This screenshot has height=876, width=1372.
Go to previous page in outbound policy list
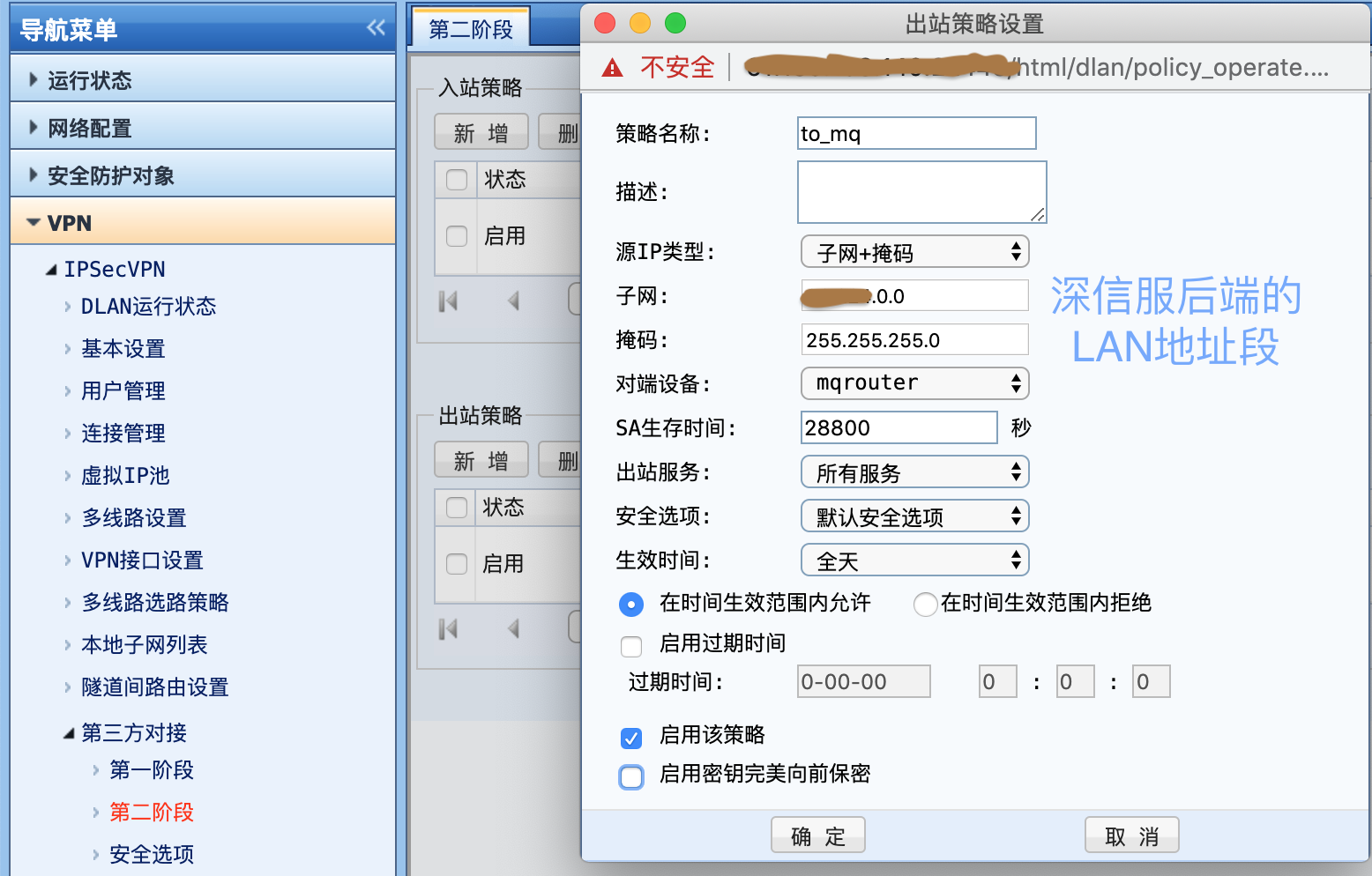(x=513, y=628)
